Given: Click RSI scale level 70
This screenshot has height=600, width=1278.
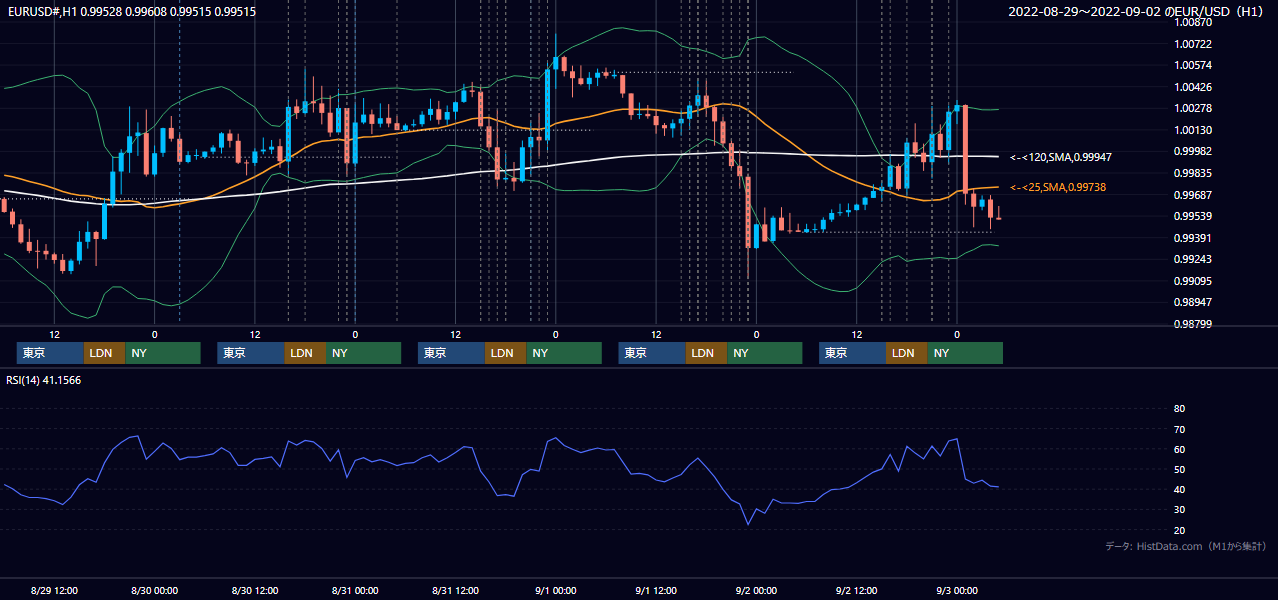Looking at the screenshot, I should coord(1179,429).
